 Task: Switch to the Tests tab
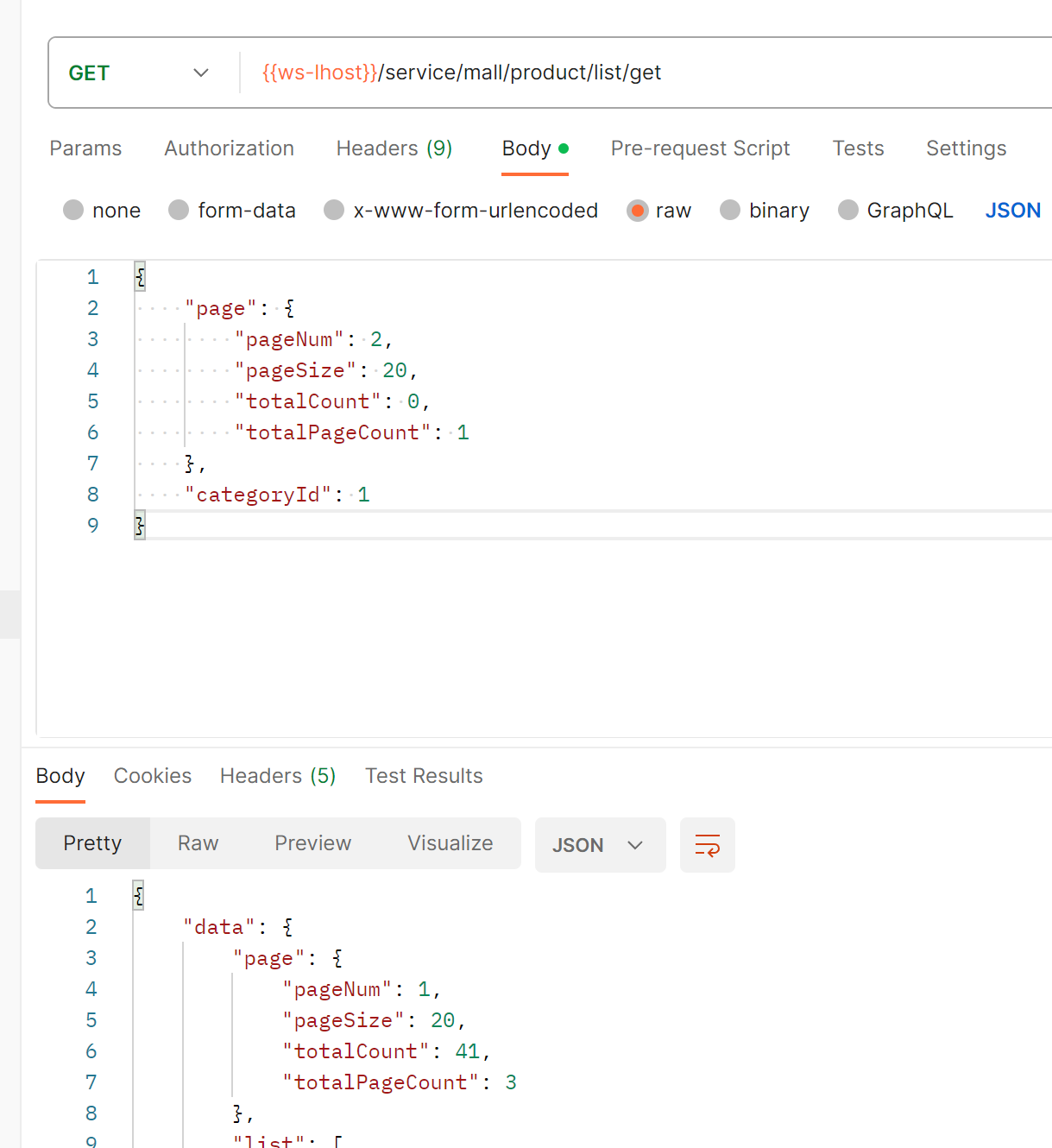(x=858, y=148)
